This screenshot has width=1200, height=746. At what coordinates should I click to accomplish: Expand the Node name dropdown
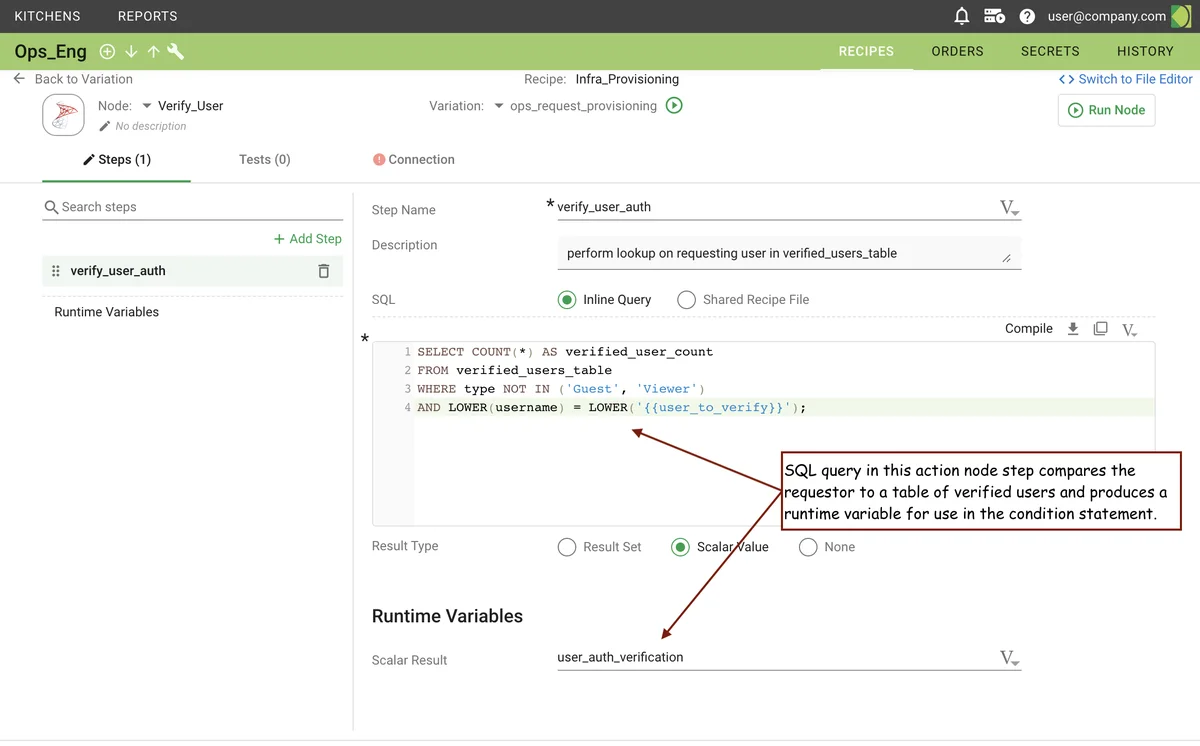pos(147,106)
